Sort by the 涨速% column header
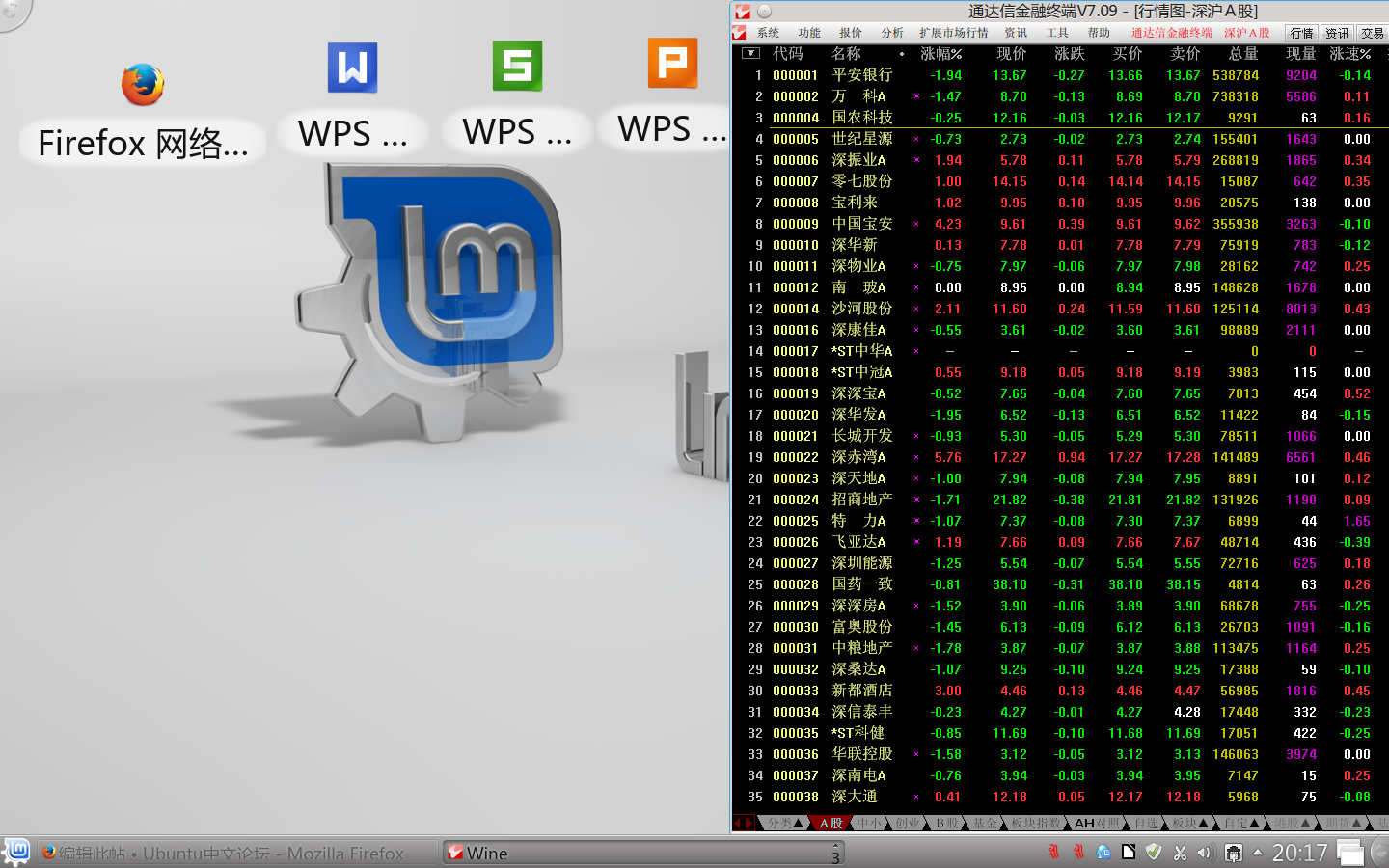Screen dimensions: 1389x868 1350,54
